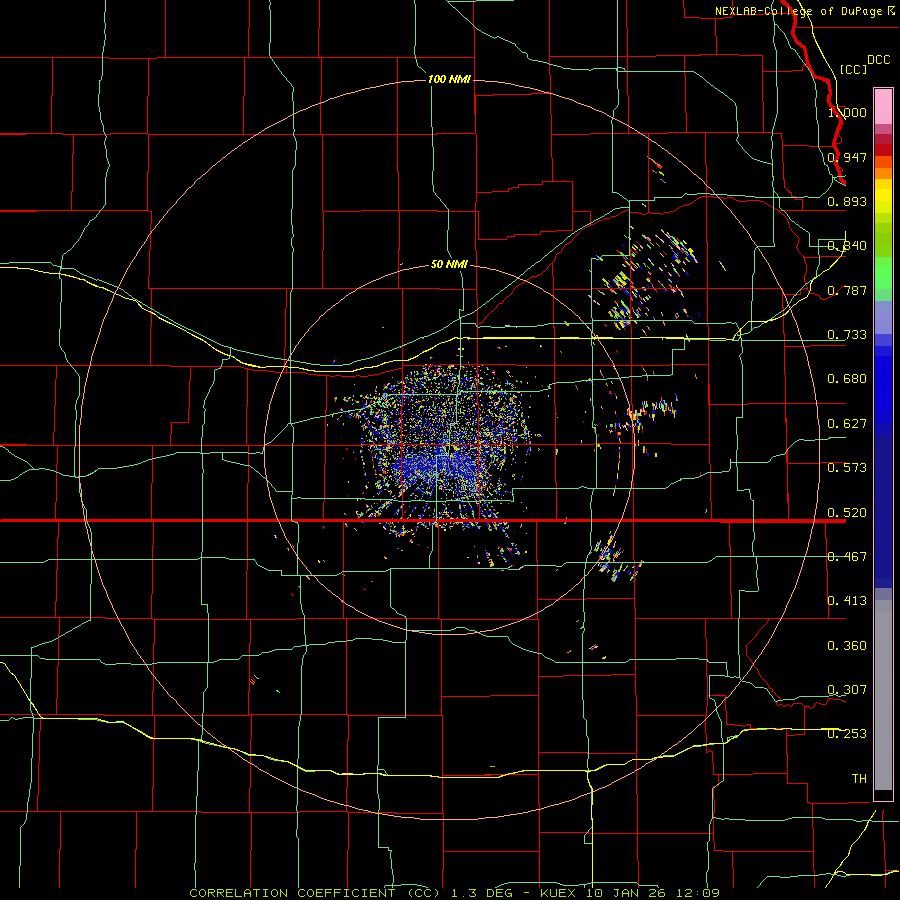Click the 0.520 scale value
Screen dimensions: 900x900
[847, 513]
